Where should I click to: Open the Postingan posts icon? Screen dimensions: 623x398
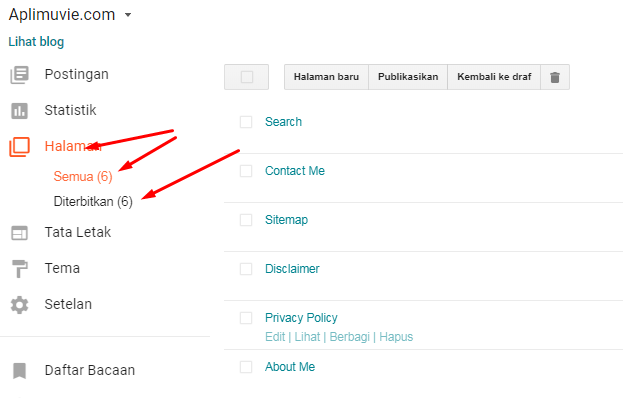[x=19, y=75]
